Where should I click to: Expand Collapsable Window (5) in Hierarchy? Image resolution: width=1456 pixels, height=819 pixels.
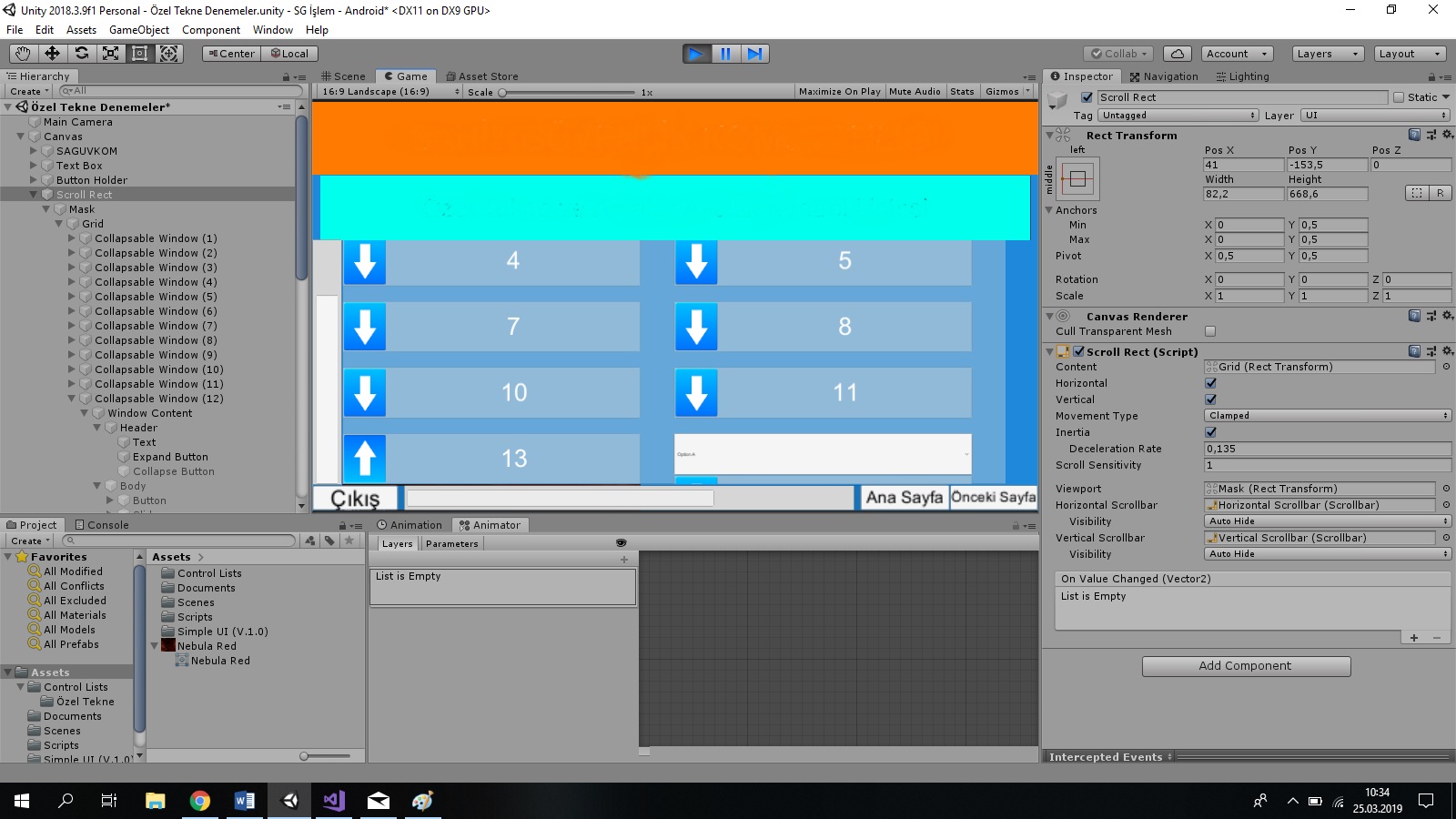pyautogui.click(x=72, y=297)
